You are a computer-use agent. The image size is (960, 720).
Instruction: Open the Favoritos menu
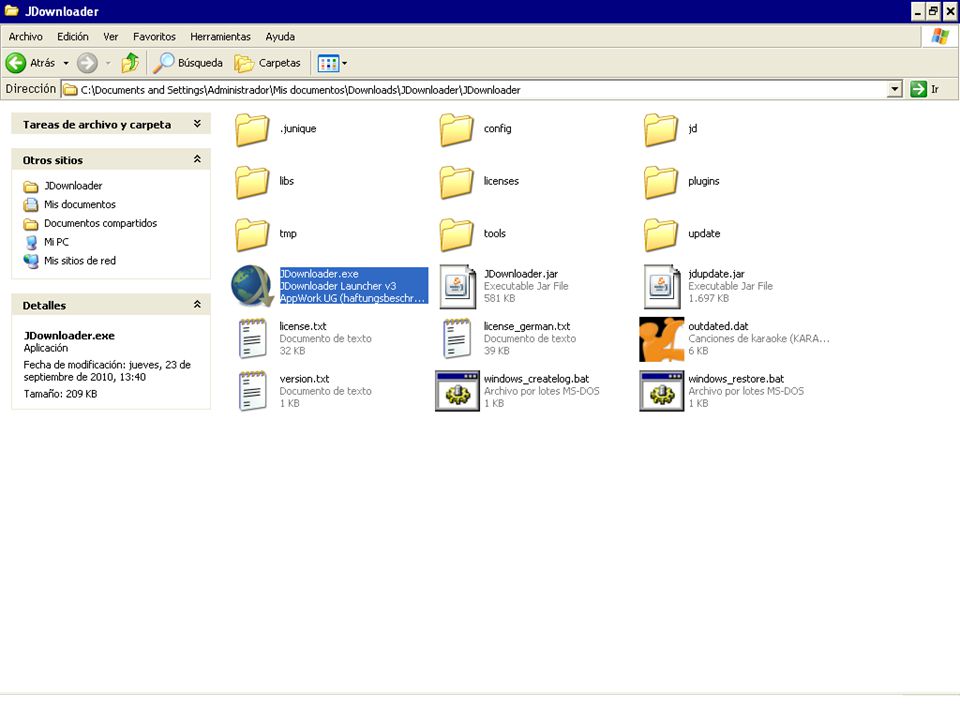click(154, 37)
